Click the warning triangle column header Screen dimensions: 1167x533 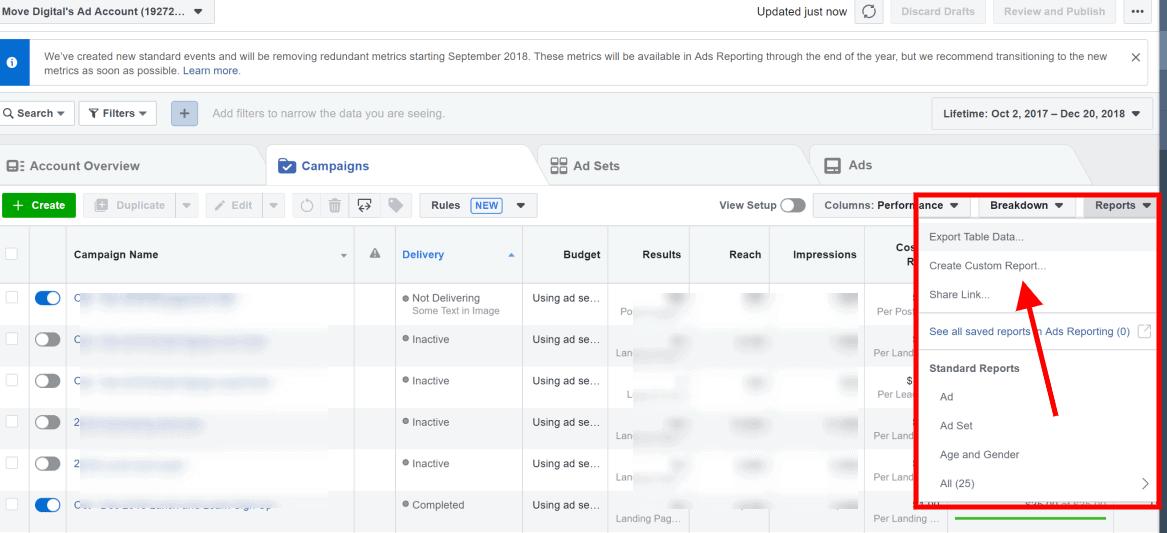coord(375,254)
